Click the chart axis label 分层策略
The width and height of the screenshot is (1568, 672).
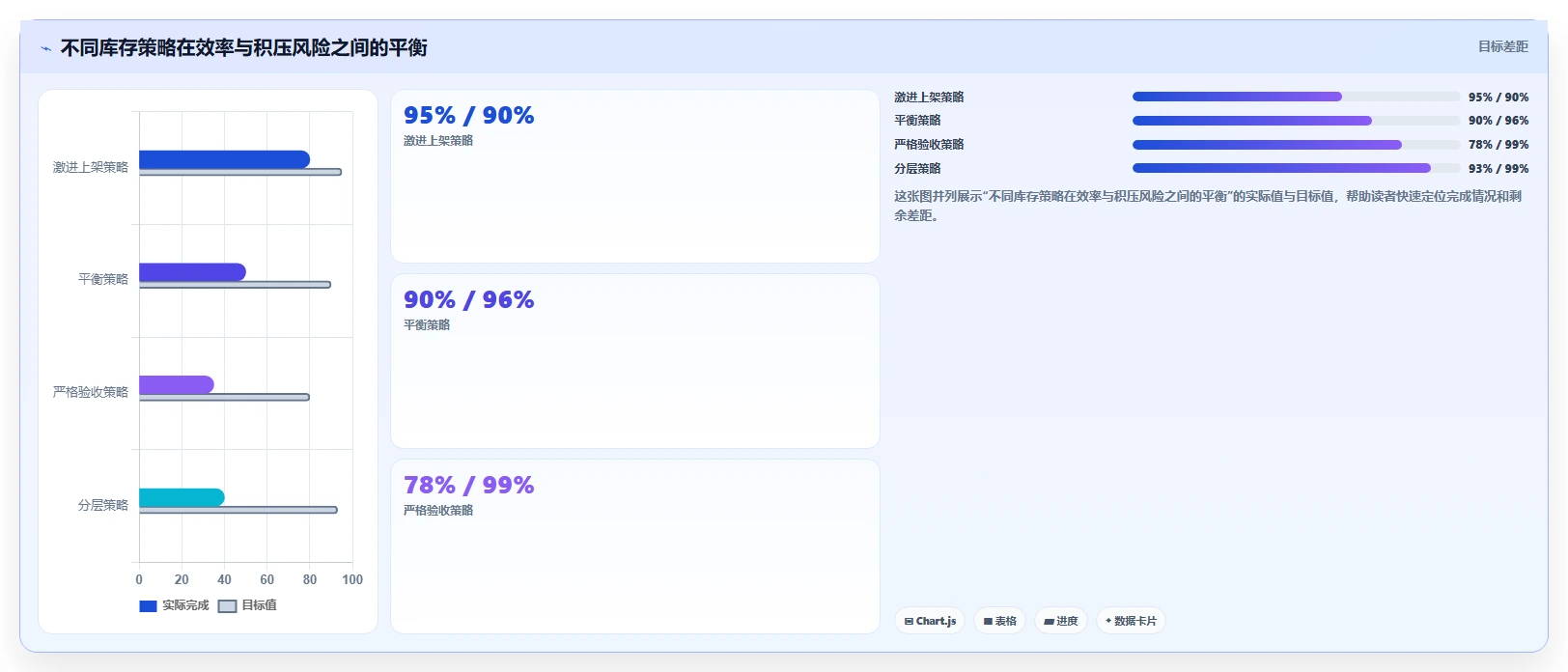click(x=103, y=505)
